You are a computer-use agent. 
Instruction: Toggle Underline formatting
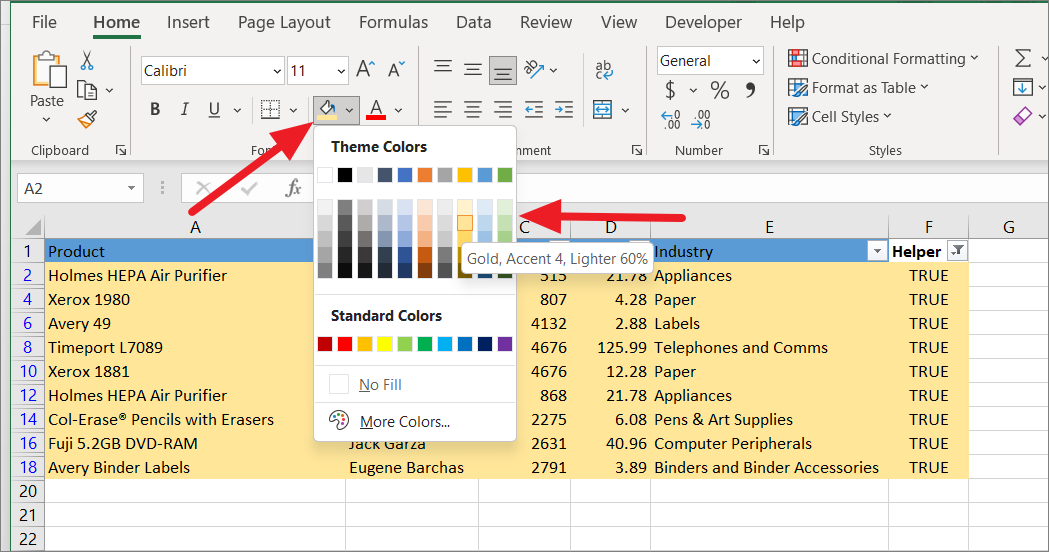[214, 109]
